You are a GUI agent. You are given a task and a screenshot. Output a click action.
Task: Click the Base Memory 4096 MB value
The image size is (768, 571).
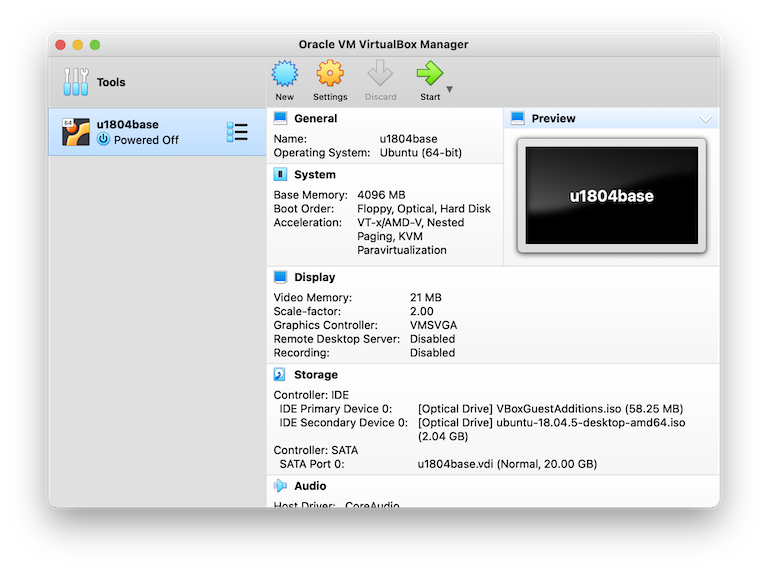[x=381, y=195]
